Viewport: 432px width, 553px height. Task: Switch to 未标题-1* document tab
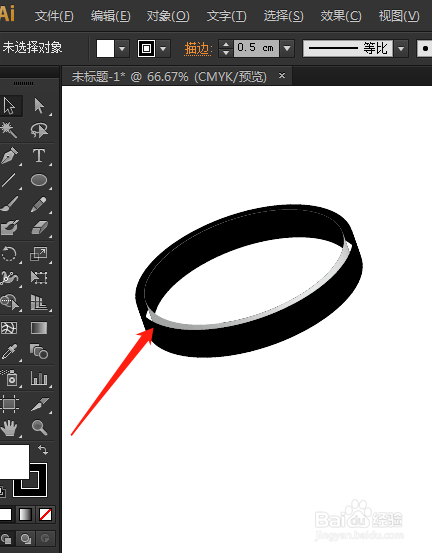[169, 77]
